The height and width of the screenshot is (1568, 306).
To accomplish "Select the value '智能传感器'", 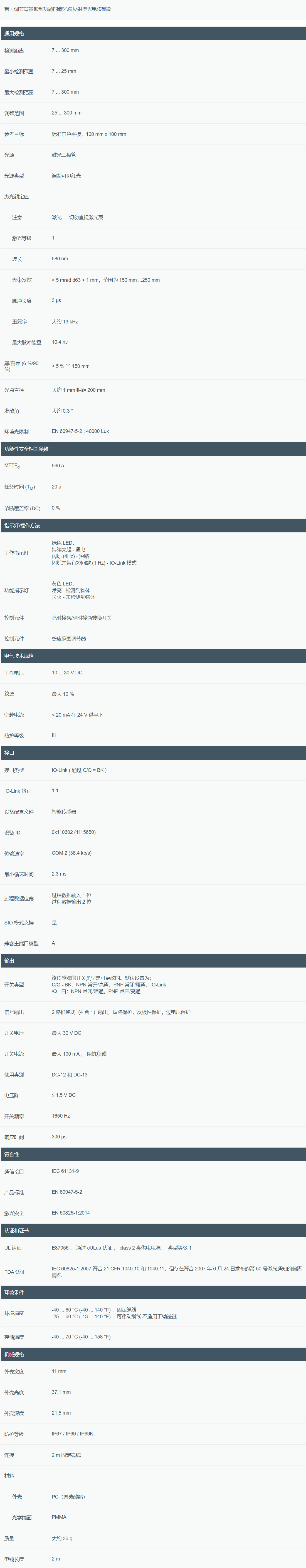I will pos(64,812).
